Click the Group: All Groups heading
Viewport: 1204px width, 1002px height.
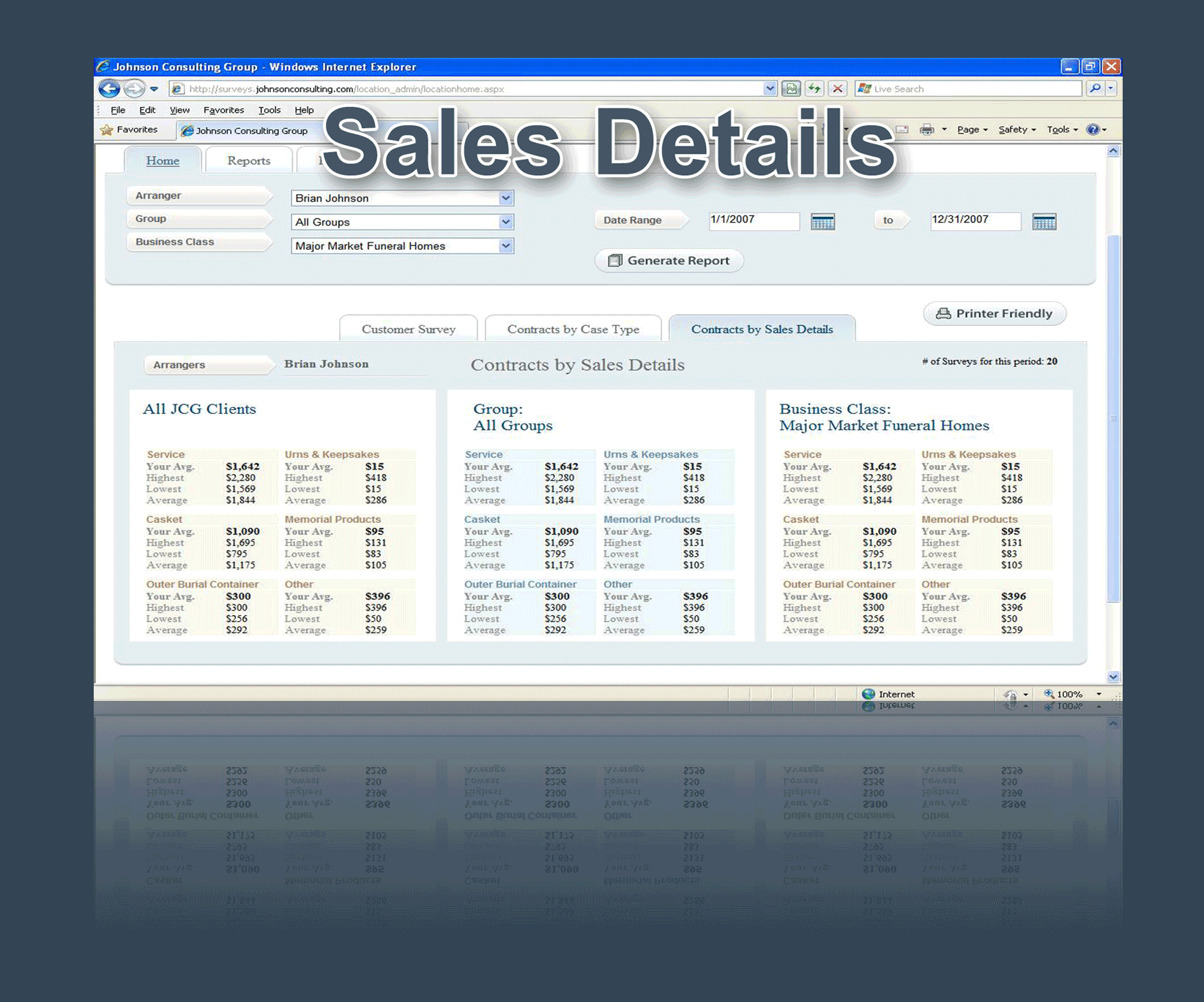513,417
